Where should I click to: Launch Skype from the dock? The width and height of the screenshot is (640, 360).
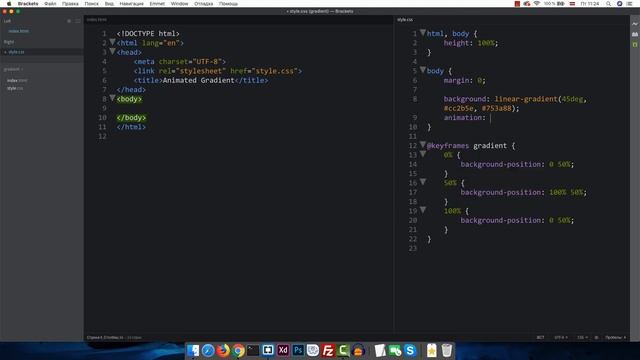tap(410, 350)
